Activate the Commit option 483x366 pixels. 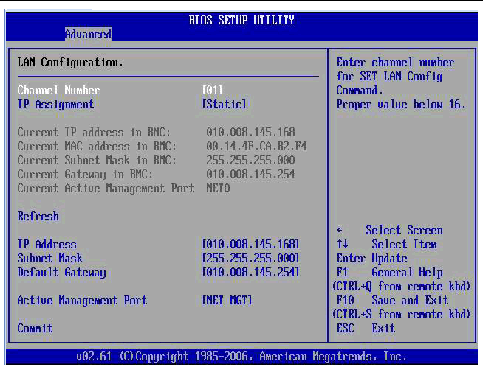click(35, 328)
